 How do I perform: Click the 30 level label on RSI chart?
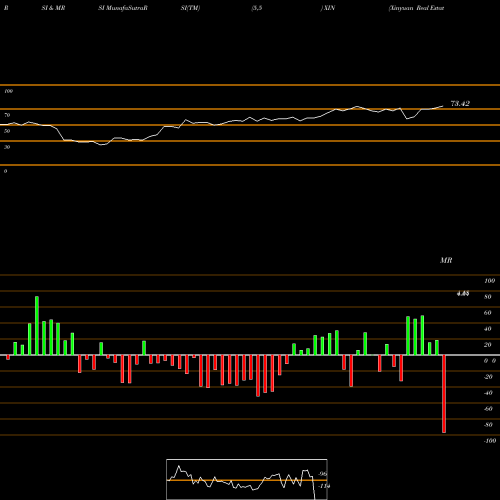(7, 147)
